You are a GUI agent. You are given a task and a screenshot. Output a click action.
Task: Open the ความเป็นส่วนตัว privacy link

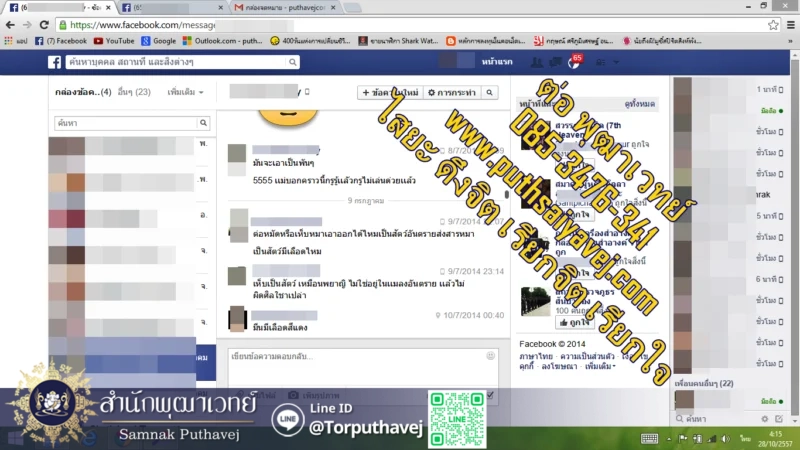587,356
